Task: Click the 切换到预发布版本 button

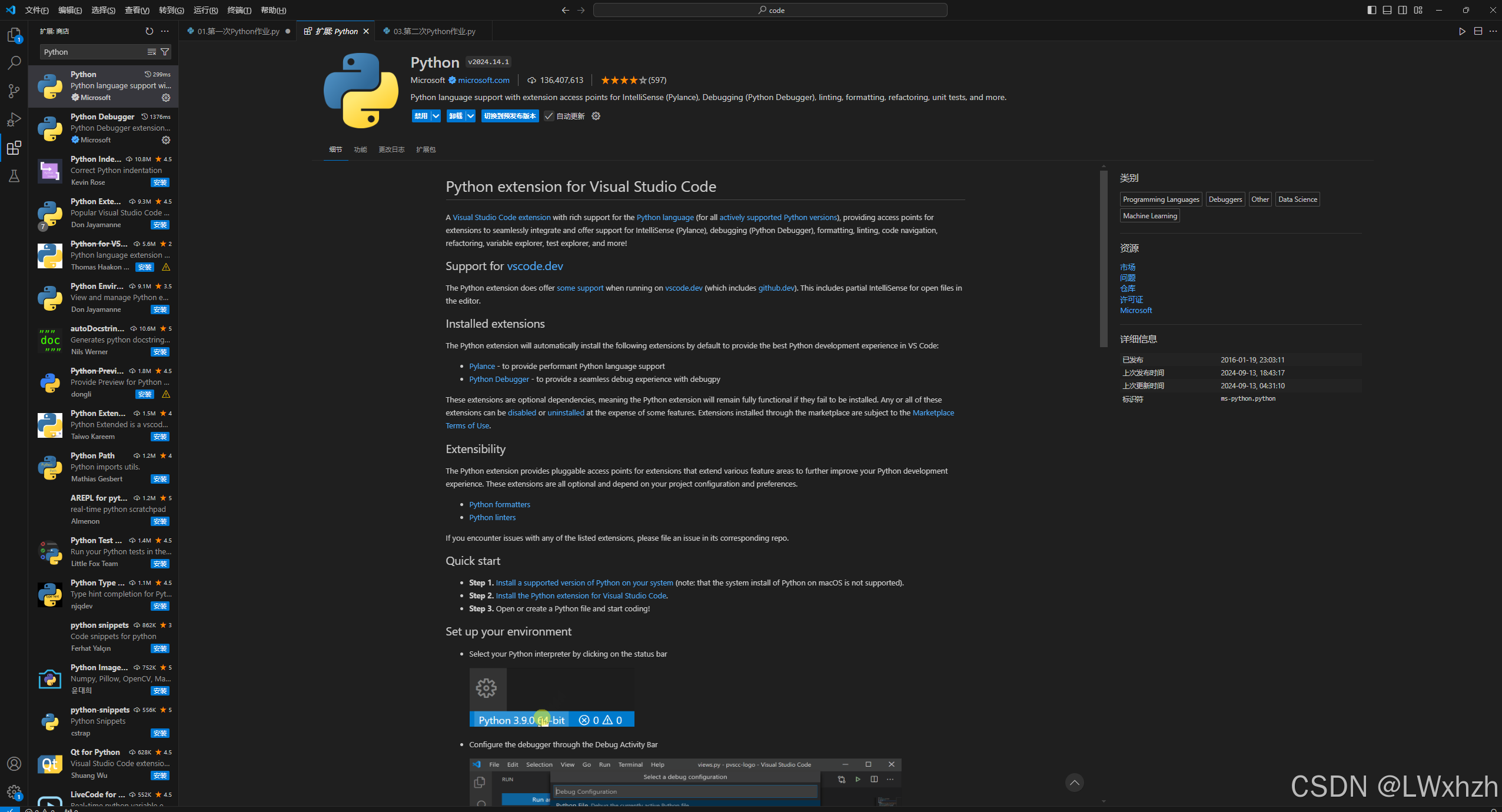Action: point(510,116)
